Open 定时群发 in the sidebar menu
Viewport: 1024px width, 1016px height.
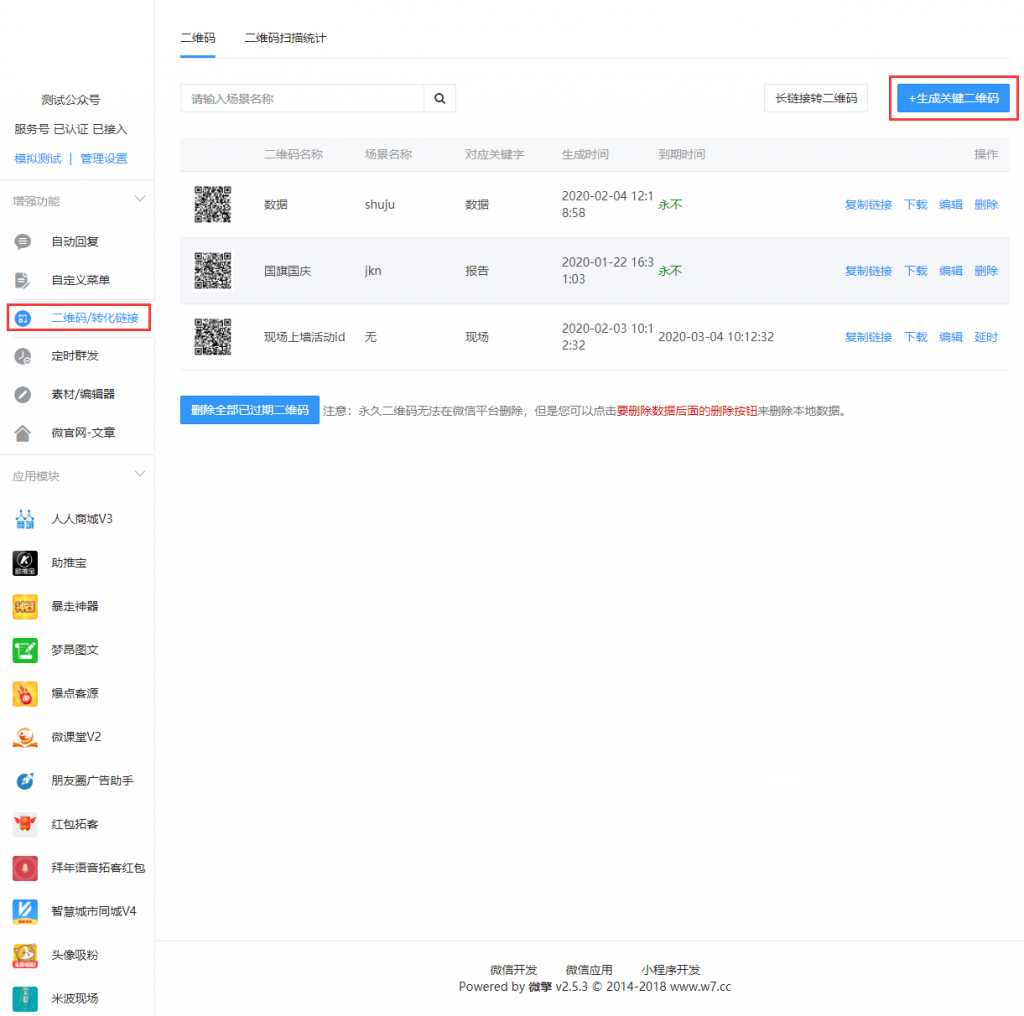(x=75, y=356)
